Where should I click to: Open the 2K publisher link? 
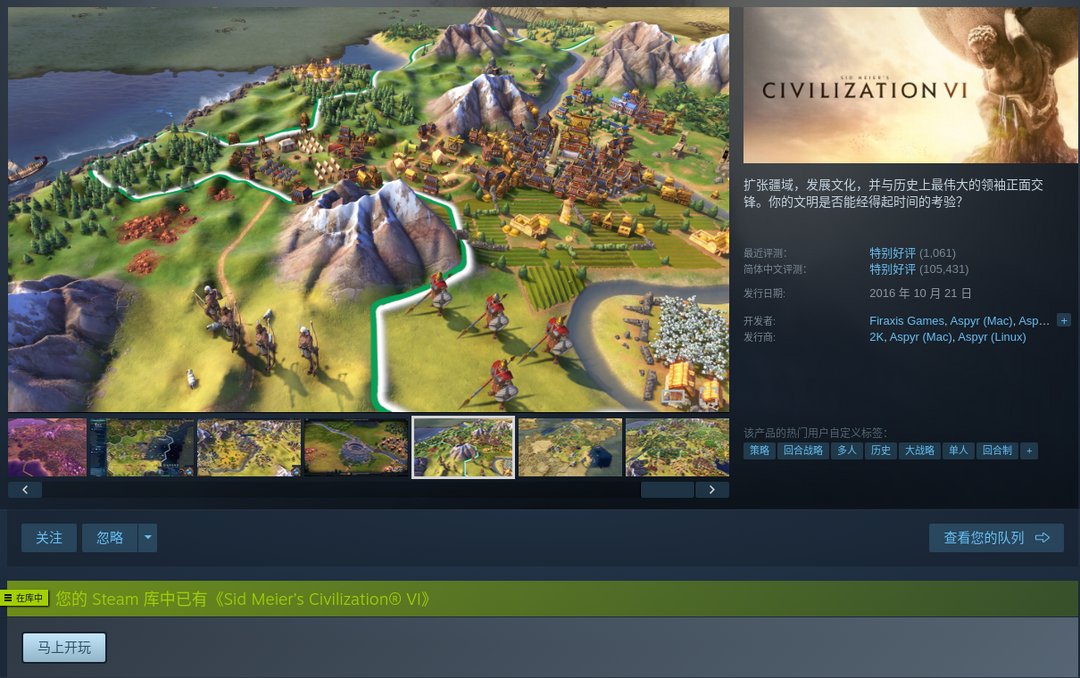[x=876, y=337]
